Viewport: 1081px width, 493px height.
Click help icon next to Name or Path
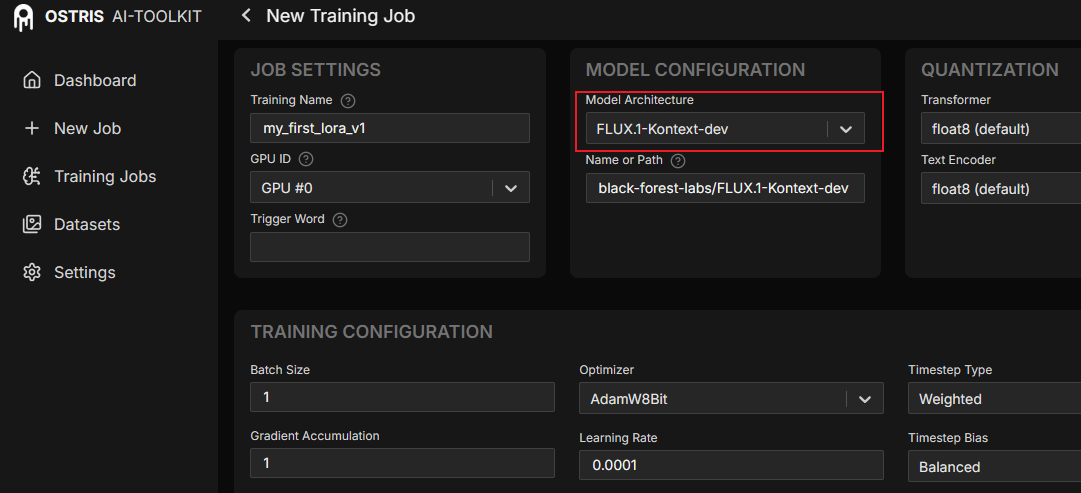coord(678,161)
